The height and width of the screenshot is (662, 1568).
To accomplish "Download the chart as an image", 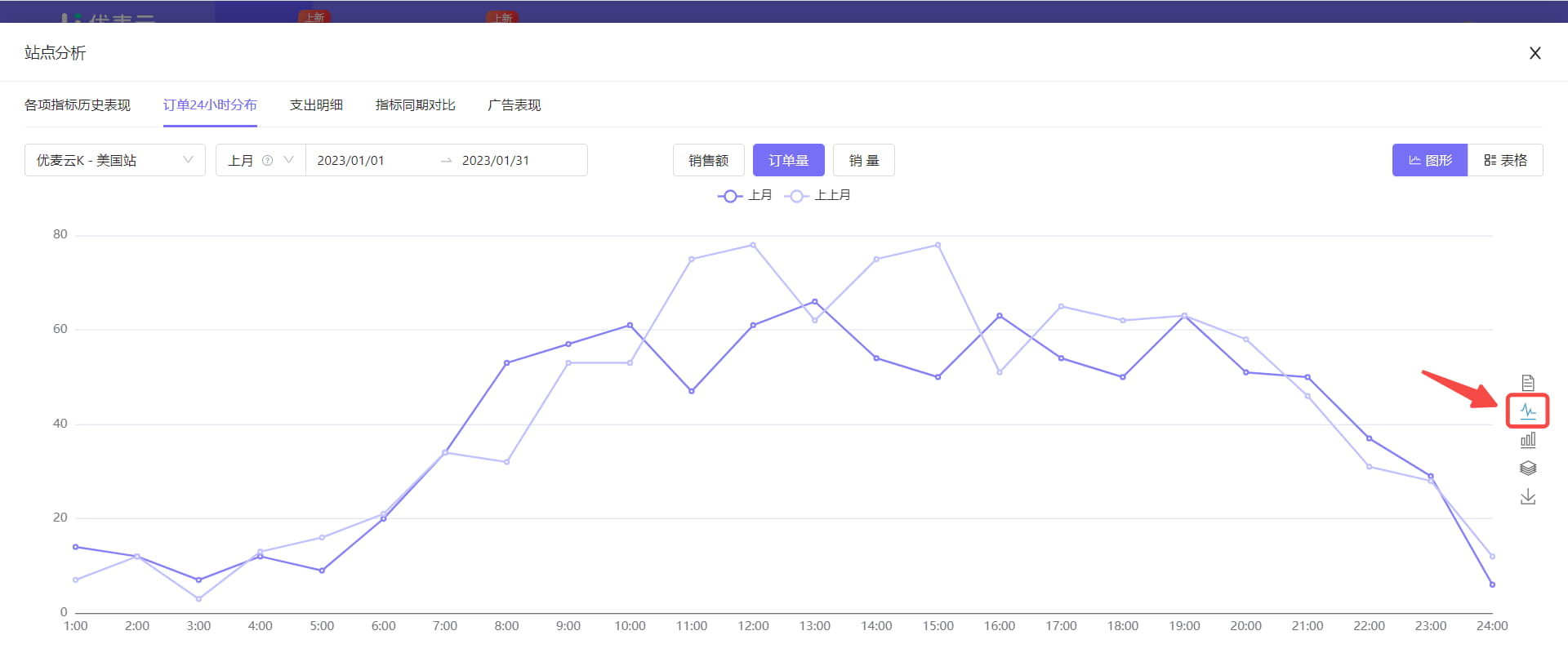I will [x=1528, y=497].
